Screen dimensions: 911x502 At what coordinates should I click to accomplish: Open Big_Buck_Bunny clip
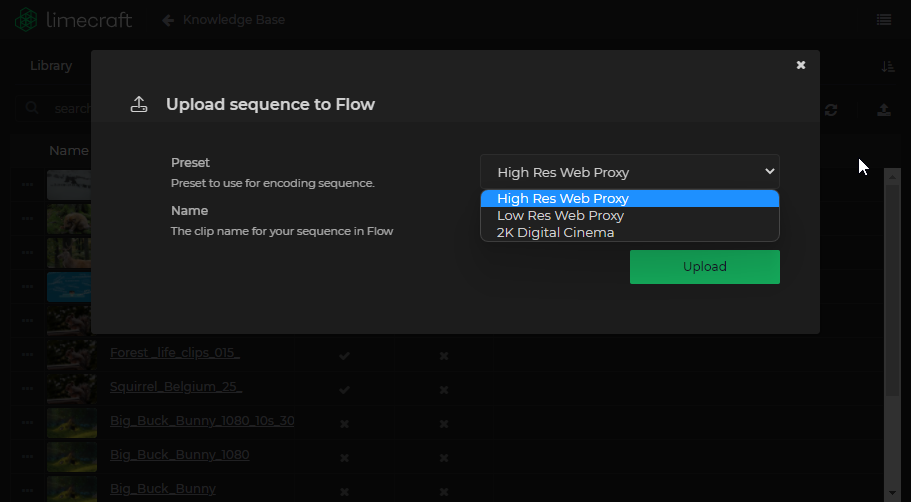coord(163,489)
